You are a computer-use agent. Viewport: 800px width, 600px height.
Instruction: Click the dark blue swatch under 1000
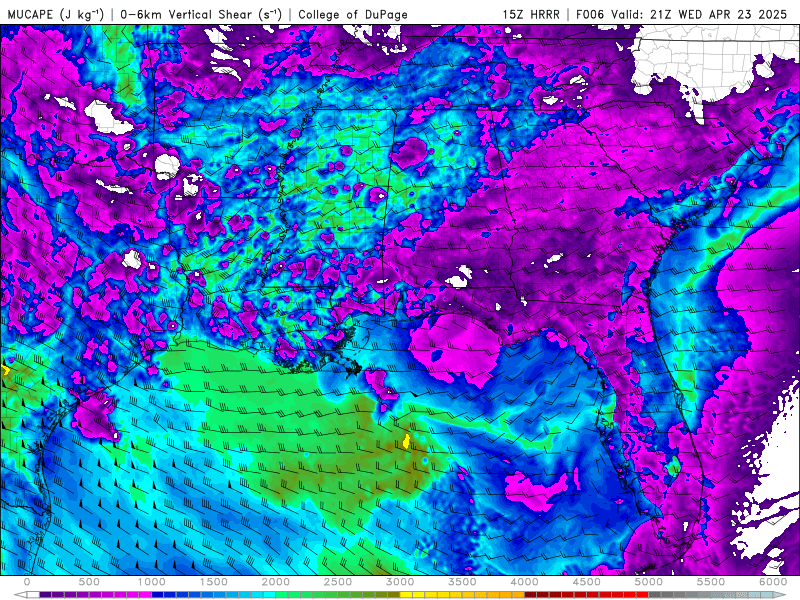[158, 594]
